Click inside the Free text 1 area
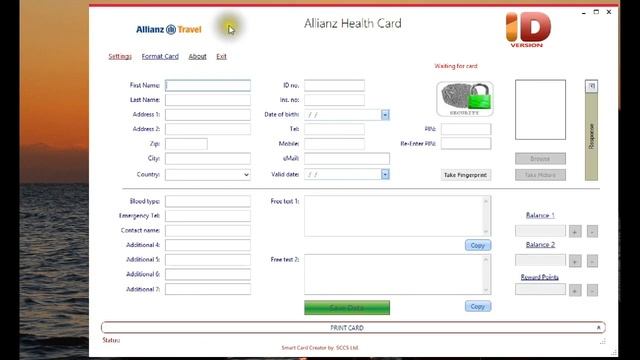 pos(393,216)
